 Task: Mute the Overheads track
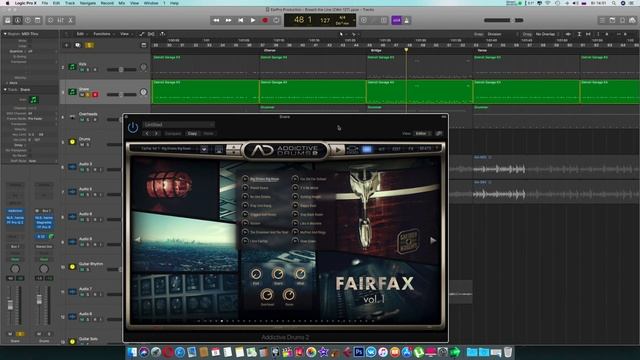[82, 120]
